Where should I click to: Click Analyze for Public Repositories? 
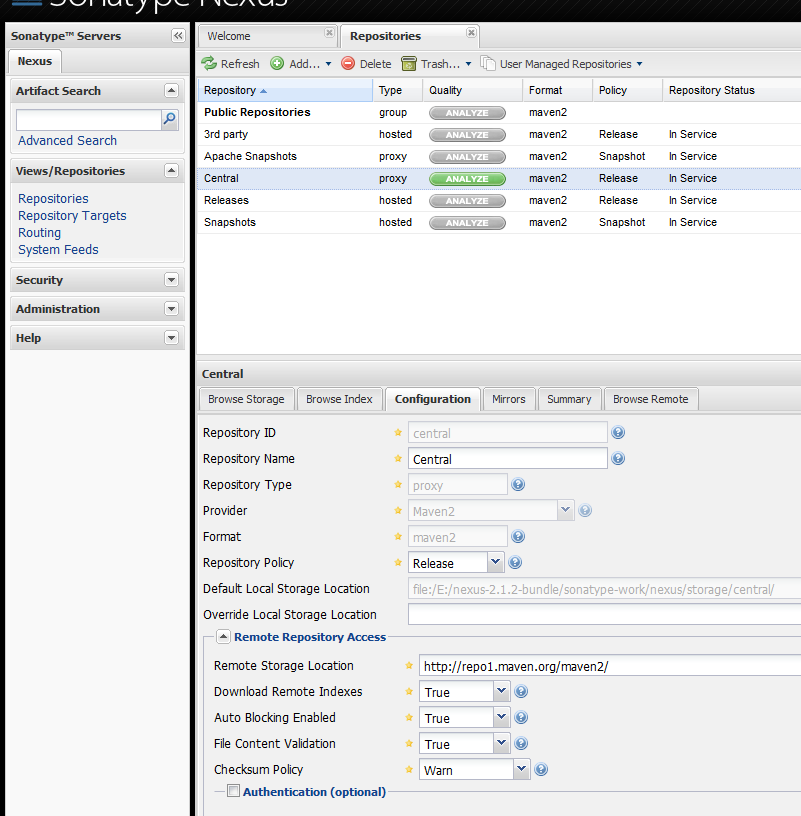click(x=467, y=113)
